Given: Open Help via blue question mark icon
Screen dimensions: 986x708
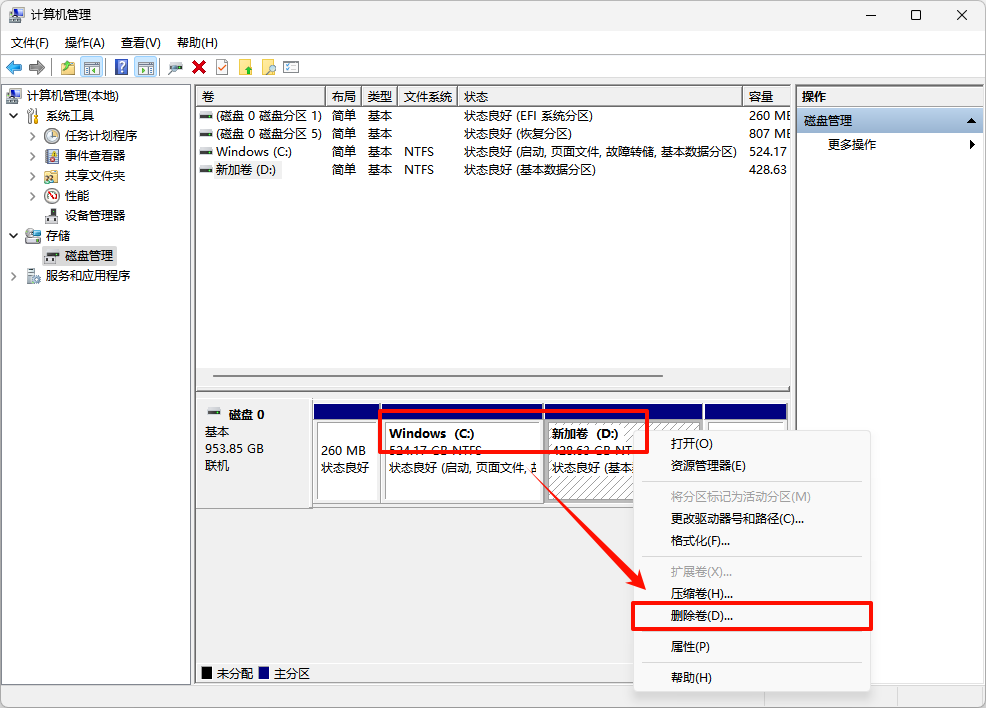Looking at the screenshot, I should pos(121,67).
